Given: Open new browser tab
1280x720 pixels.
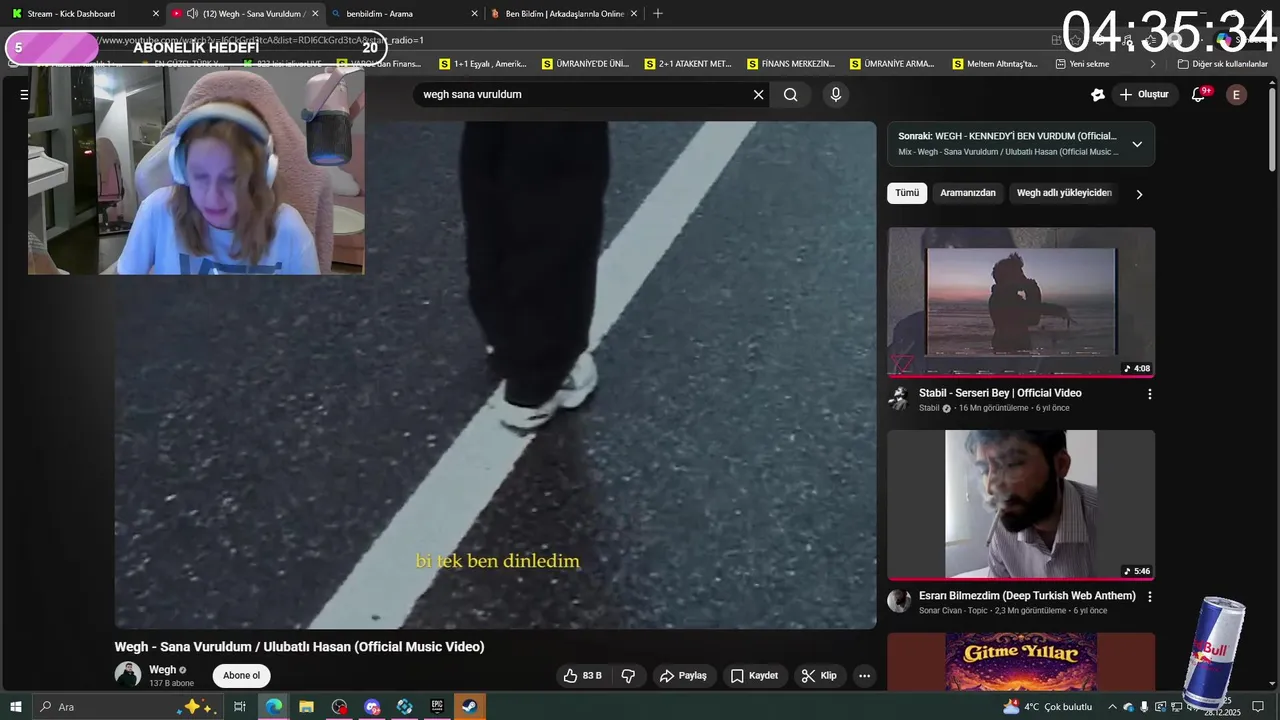Looking at the screenshot, I should pyautogui.click(x=657, y=14).
